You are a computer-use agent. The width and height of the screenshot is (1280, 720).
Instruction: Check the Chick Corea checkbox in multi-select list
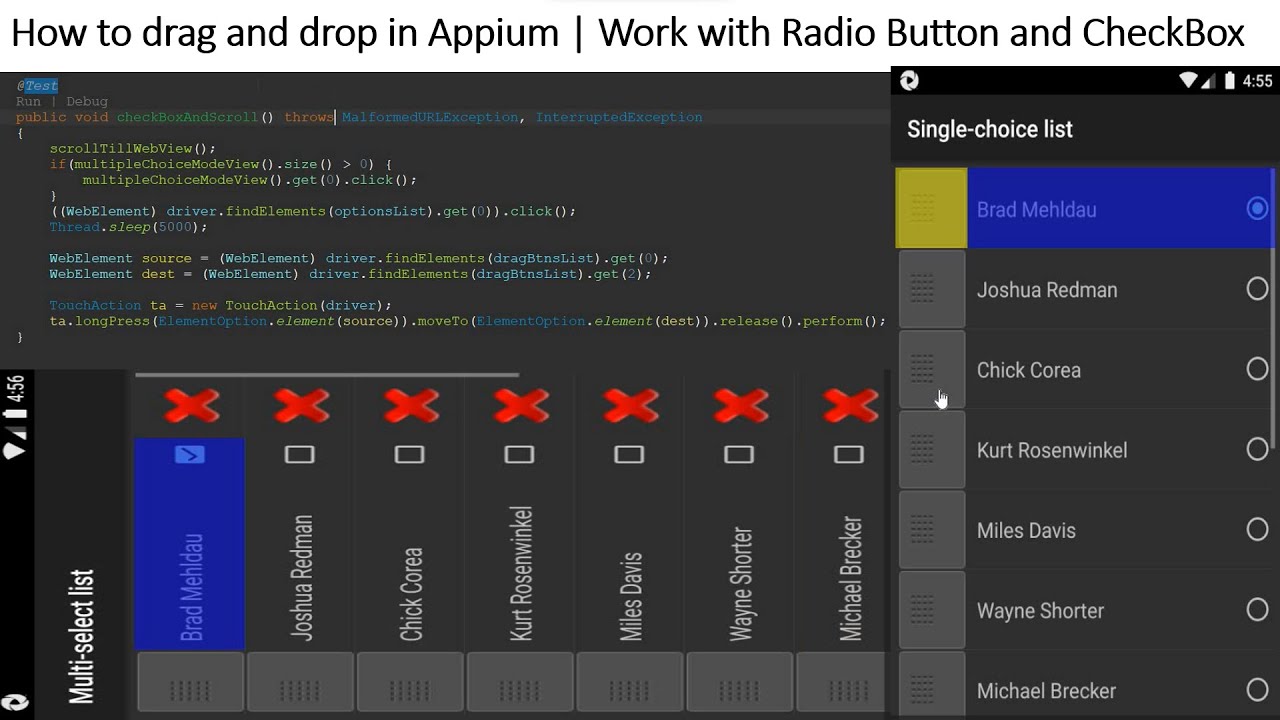point(409,455)
